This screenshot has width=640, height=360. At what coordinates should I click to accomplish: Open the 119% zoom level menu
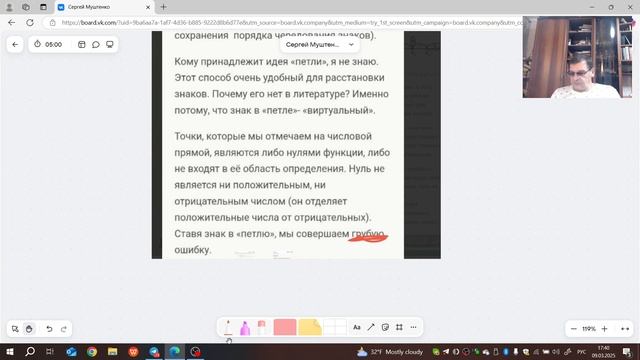[x=589, y=329]
